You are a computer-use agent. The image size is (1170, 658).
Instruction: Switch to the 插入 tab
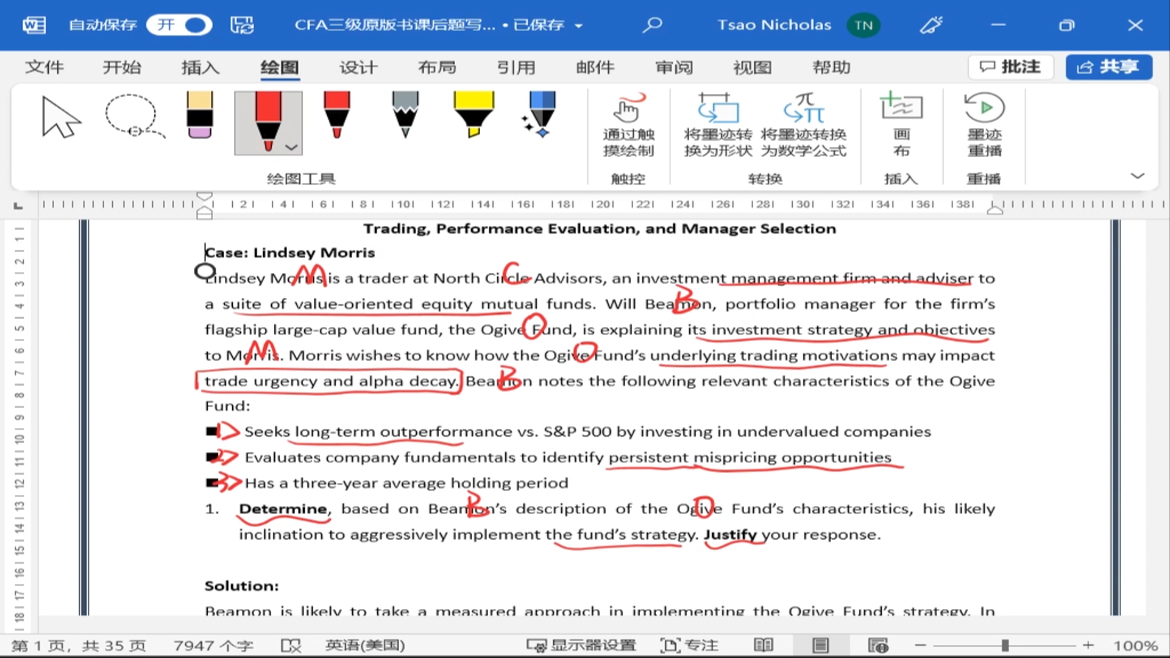click(200, 67)
